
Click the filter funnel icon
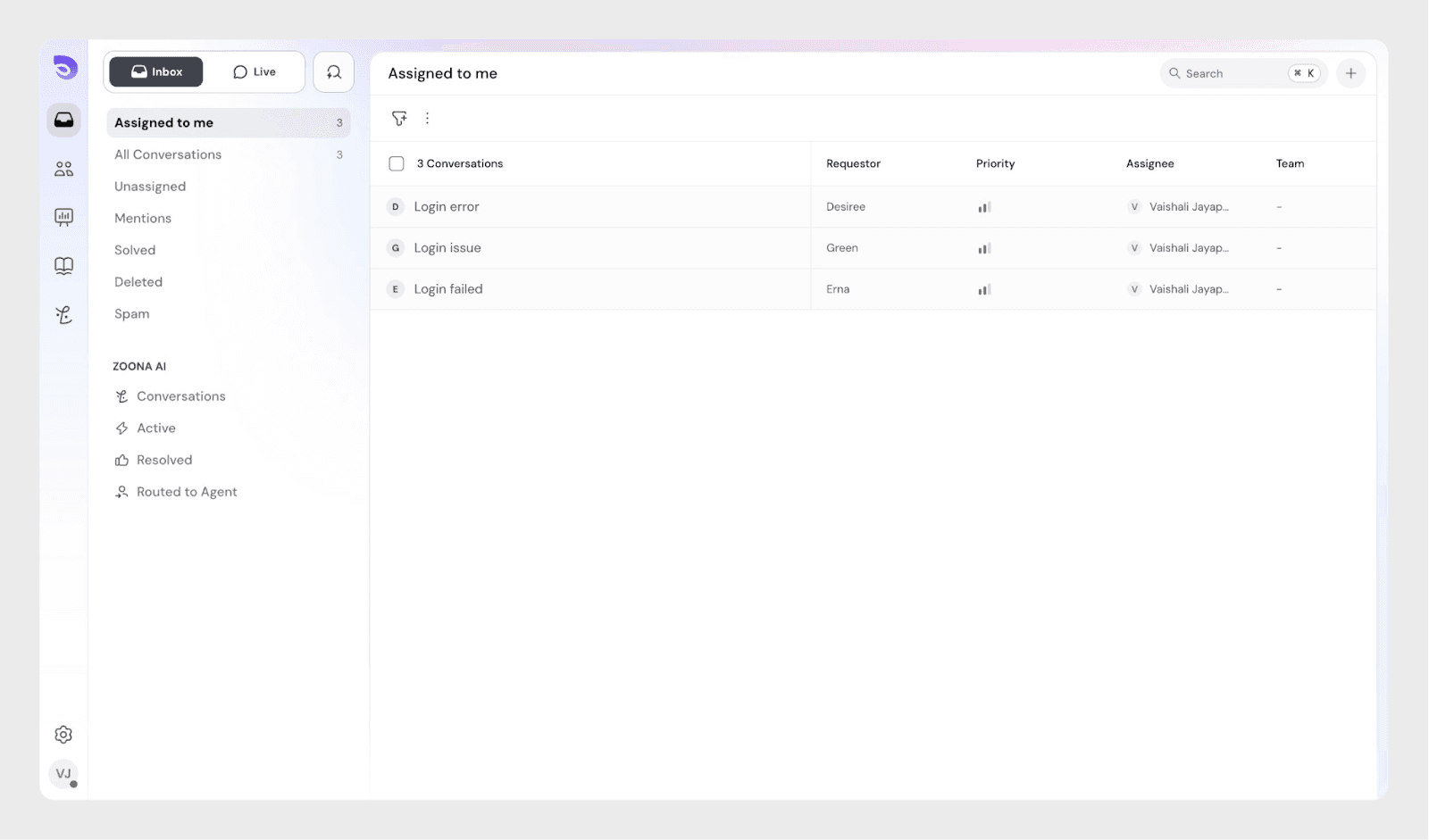[x=399, y=118]
